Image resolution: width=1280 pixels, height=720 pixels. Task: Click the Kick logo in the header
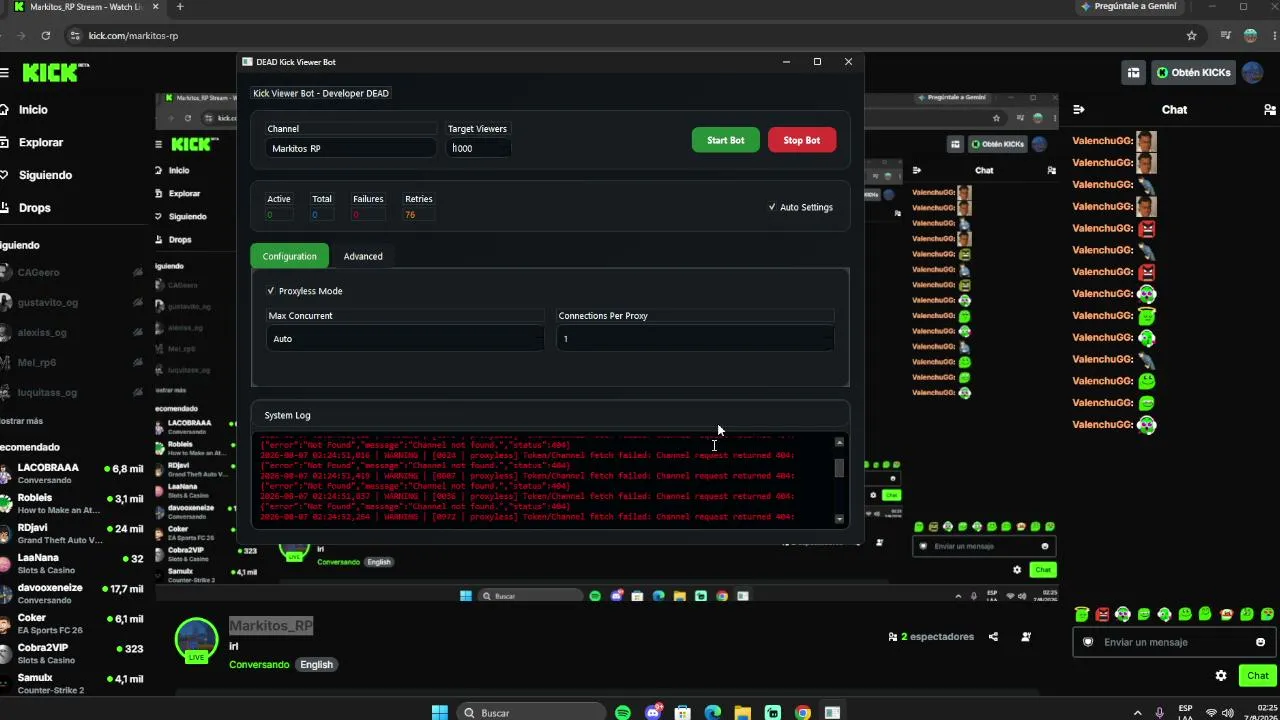pyautogui.click(x=56, y=72)
